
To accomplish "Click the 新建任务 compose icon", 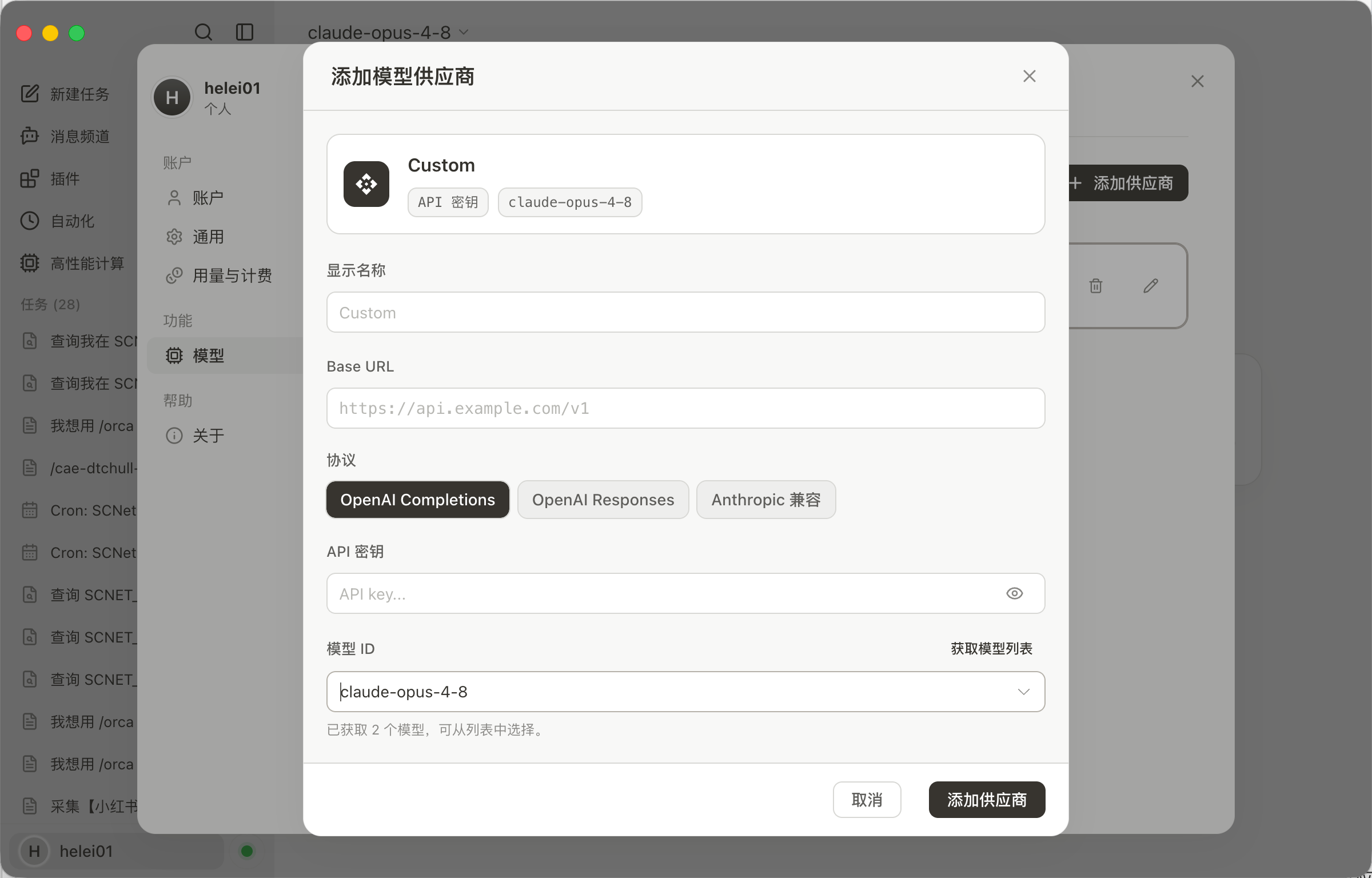I will click(30, 93).
